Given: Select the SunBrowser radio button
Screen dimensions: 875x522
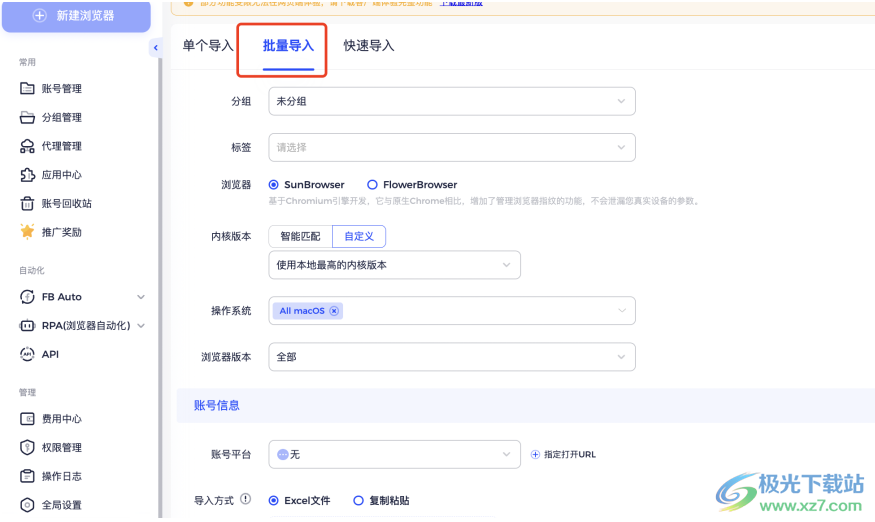Looking at the screenshot, I should tap(273, 185).
